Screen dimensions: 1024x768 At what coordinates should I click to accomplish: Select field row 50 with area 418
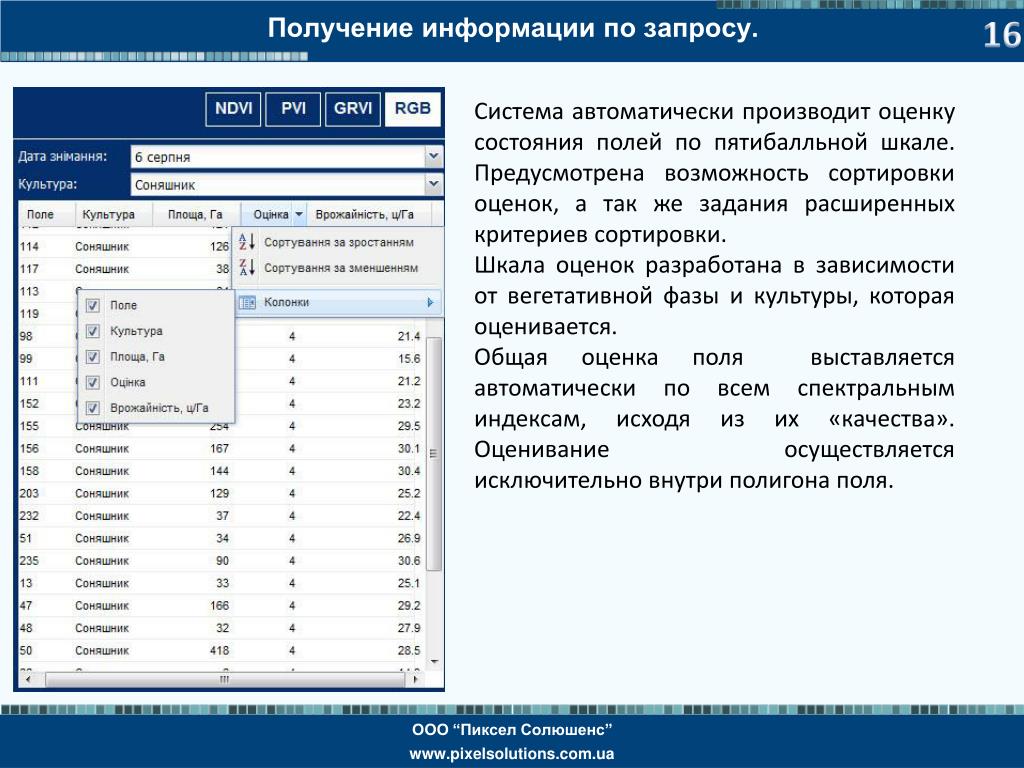[221, 650]
